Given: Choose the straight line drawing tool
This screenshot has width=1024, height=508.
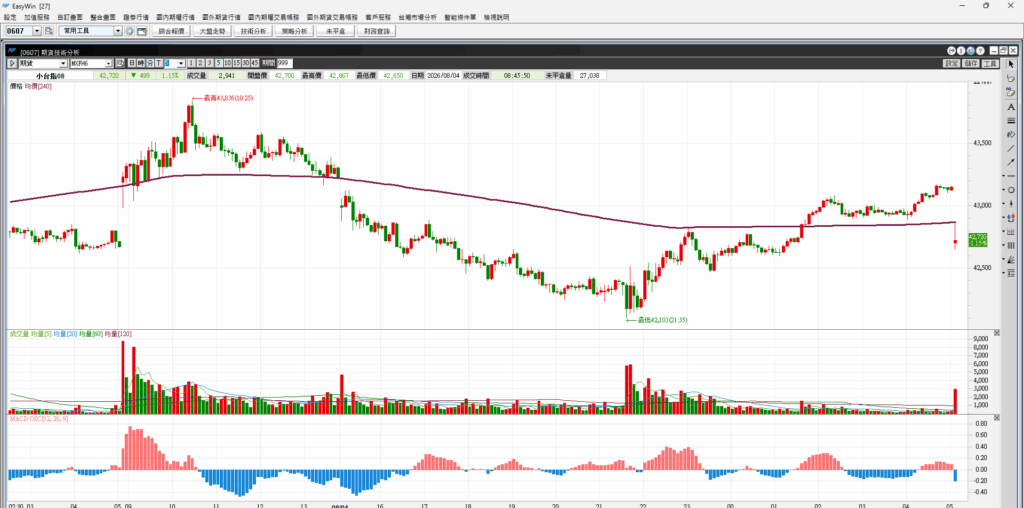Looking at the screenshot, I should point(1011,148).
